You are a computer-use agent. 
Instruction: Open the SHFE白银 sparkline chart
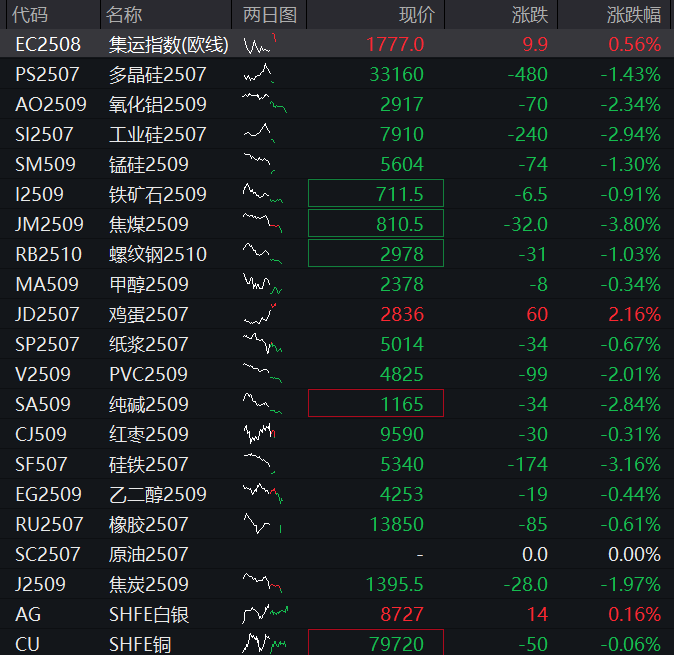click(x=265, y=613)
